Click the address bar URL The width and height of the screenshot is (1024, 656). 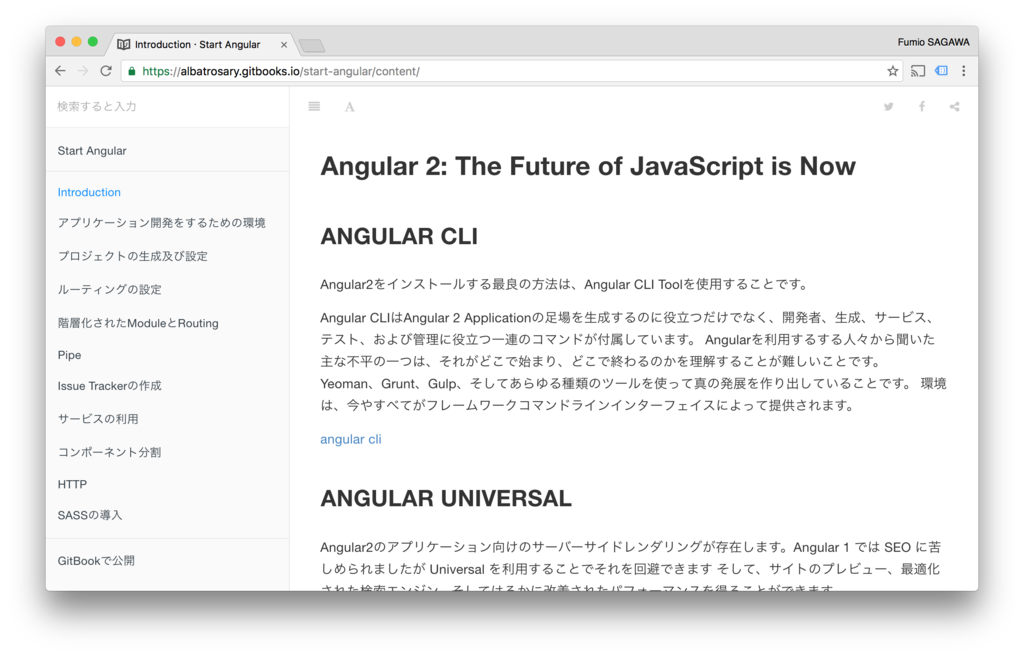pyautogui.click(x=281, y=71)
